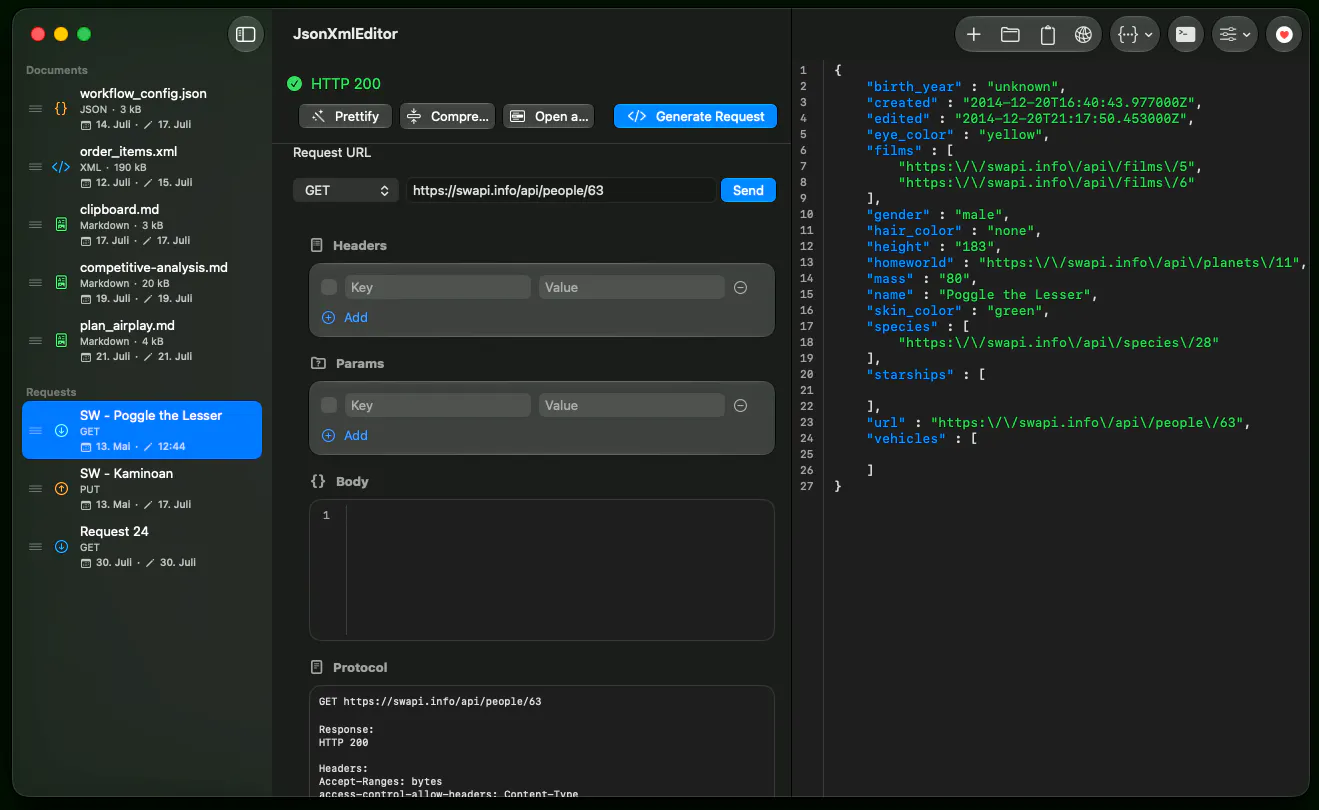Click the markdown icon of competitive-analysis.md

[61, 282]
